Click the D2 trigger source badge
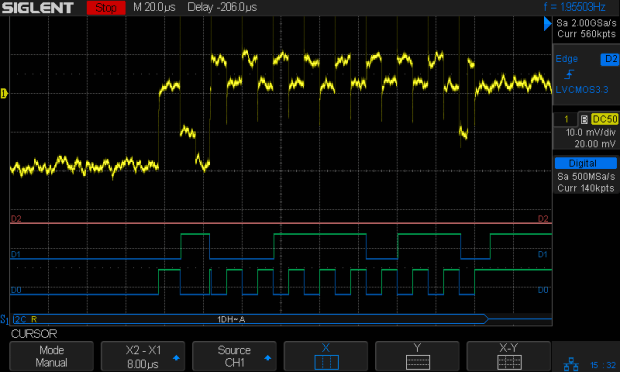 (x=610, y=59)
